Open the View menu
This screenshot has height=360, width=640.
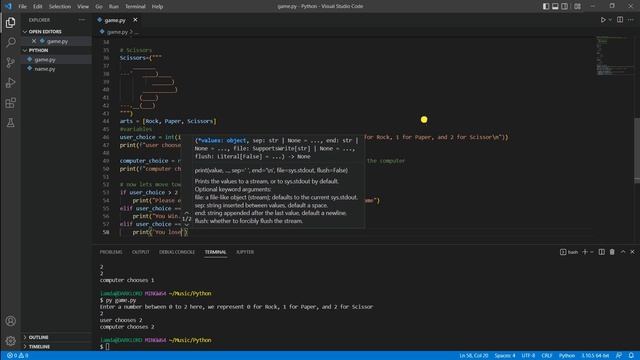83,6
